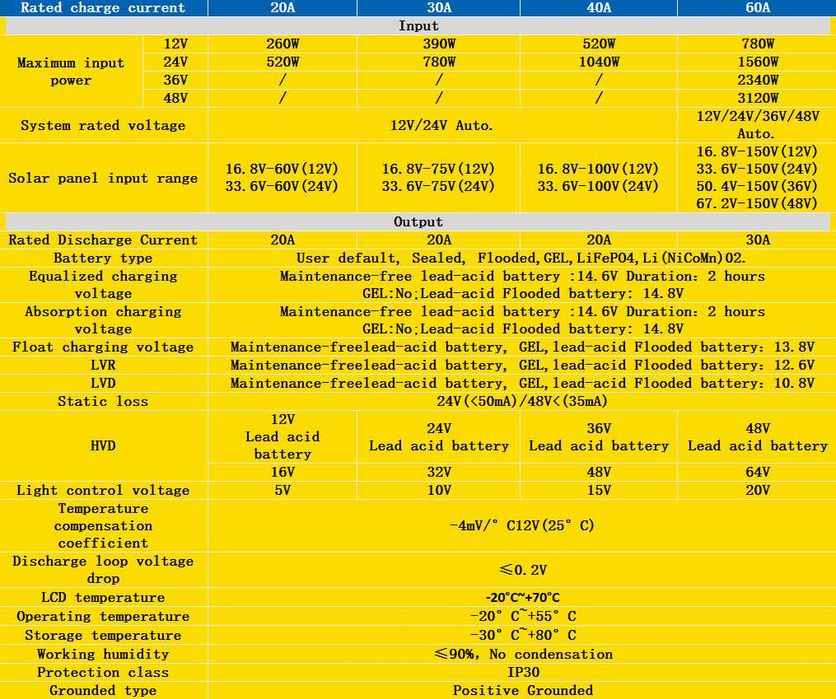Click 'Temperature compensation coefficient' label
Screen dimensions: 836x699
point(103,526)
